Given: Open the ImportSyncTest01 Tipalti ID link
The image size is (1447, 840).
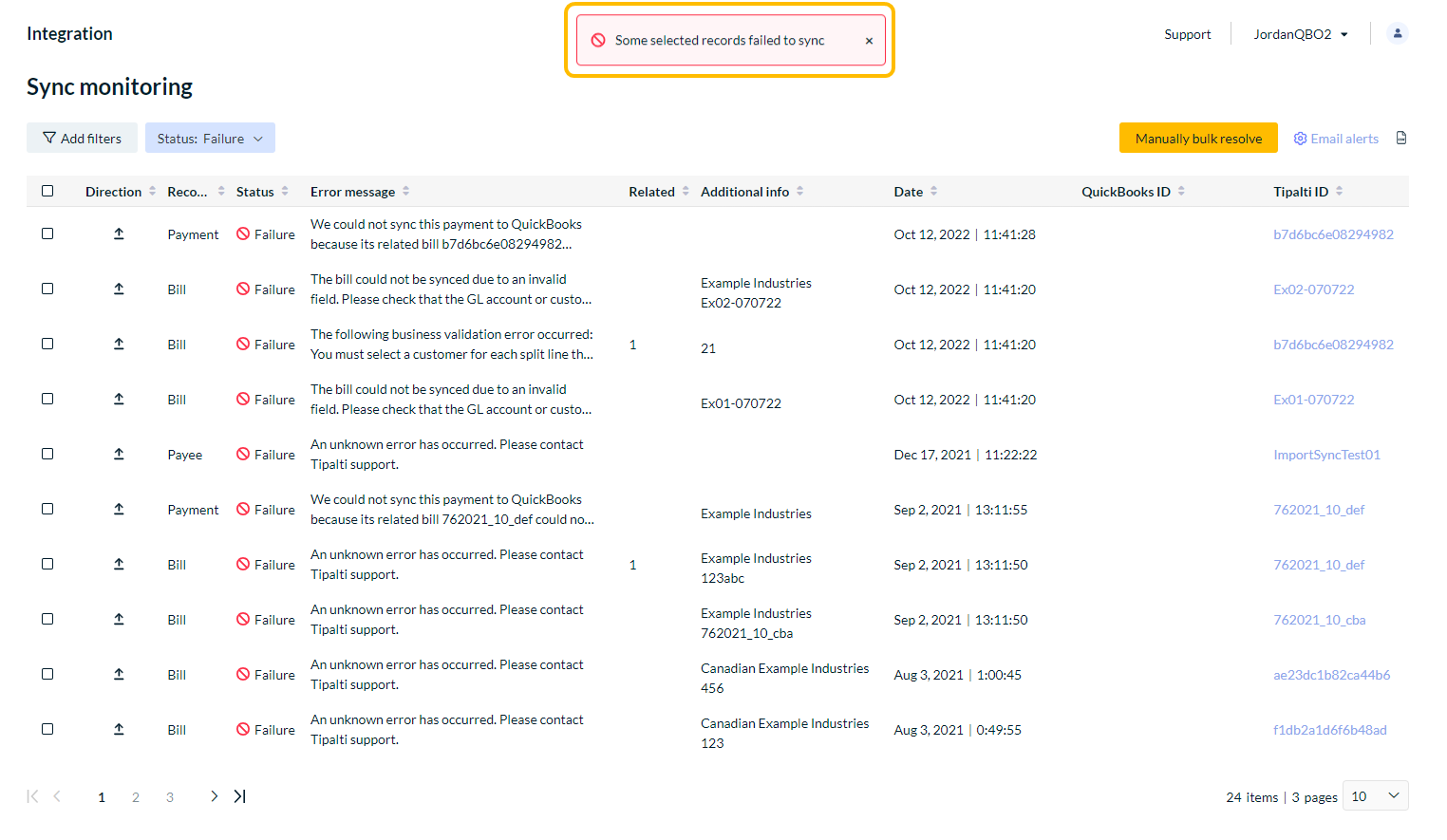Looking at the screenshot, I should [x=1326, y=455].
